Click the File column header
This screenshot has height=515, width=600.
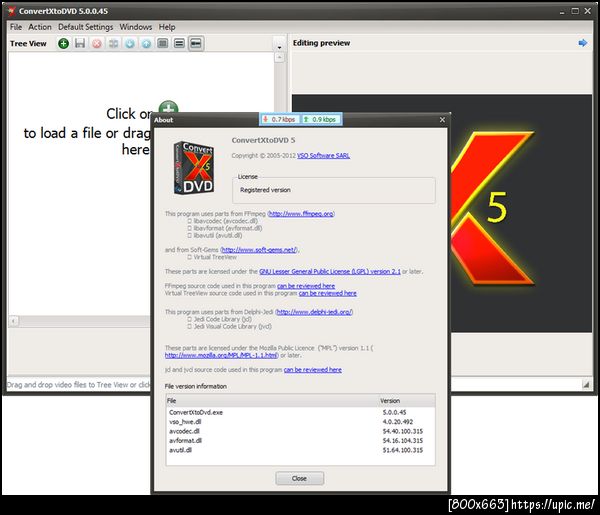click(x=273, y=401)
